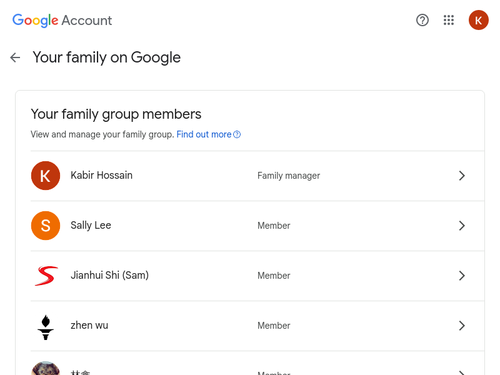This screenshot has height=375, width=500.
Task: Open the Help question mark icon
Action: tap(422, 20)
